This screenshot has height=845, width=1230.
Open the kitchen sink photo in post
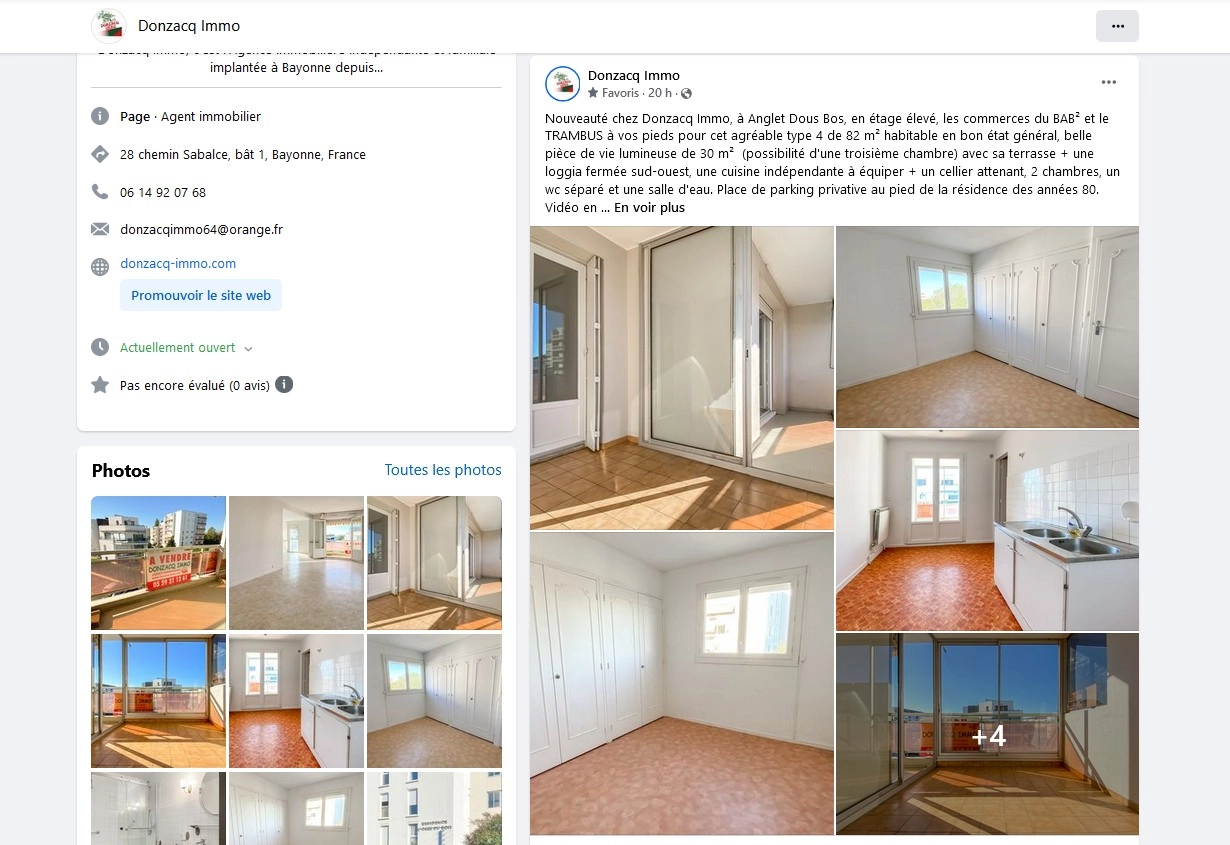click(x=988, y=530)
